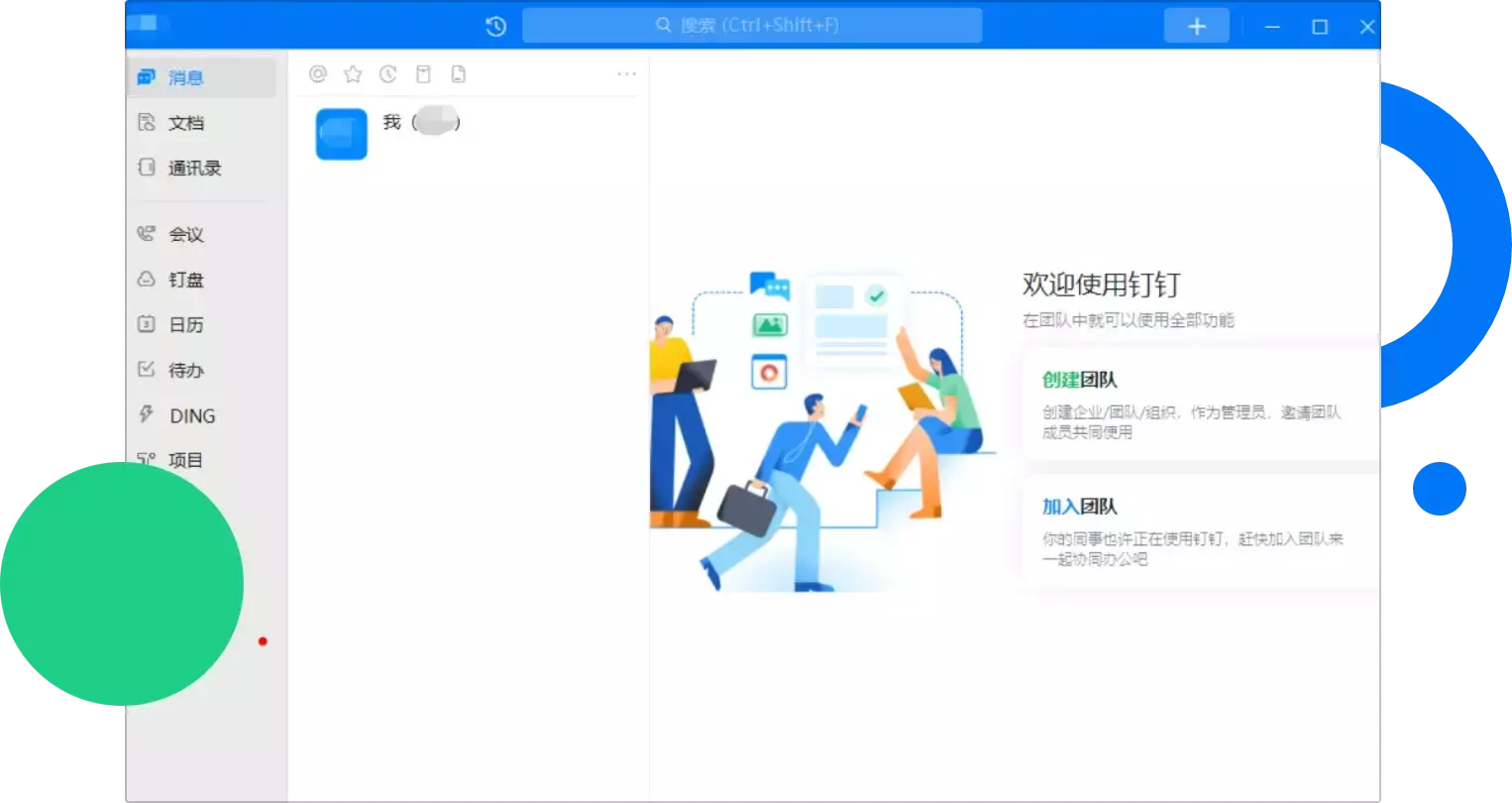
Task: Click the clock filter icon in message toolbar
Action: coord(388,73)
